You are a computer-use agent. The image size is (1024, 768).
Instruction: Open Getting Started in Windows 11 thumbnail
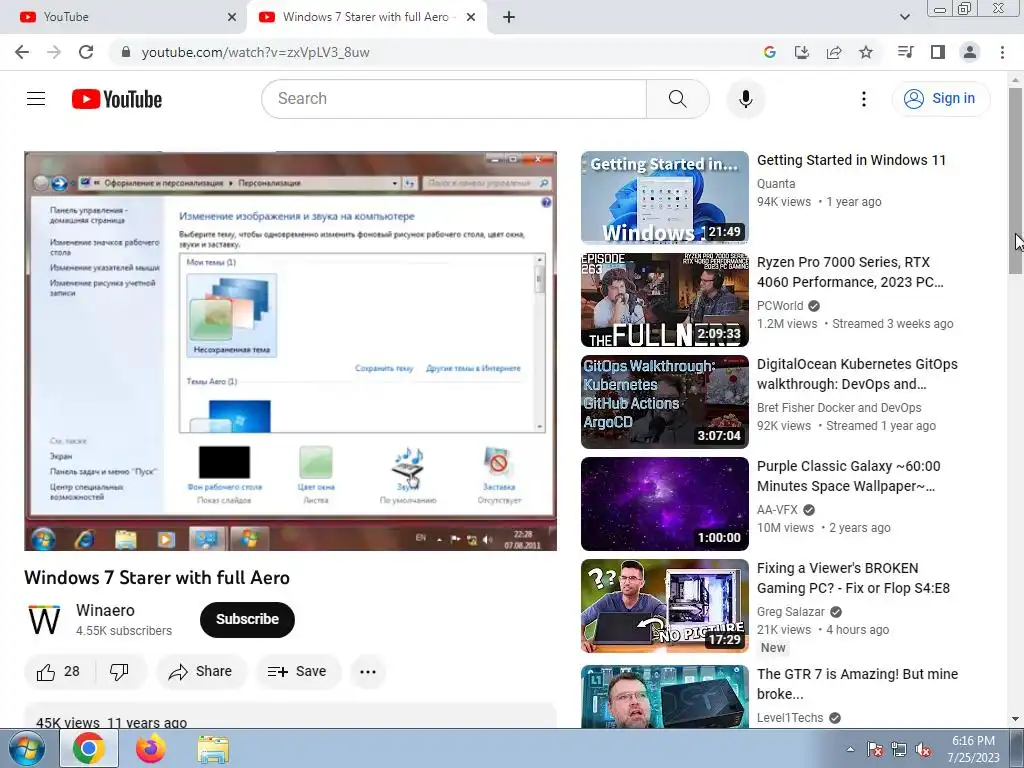click(665, 198)
